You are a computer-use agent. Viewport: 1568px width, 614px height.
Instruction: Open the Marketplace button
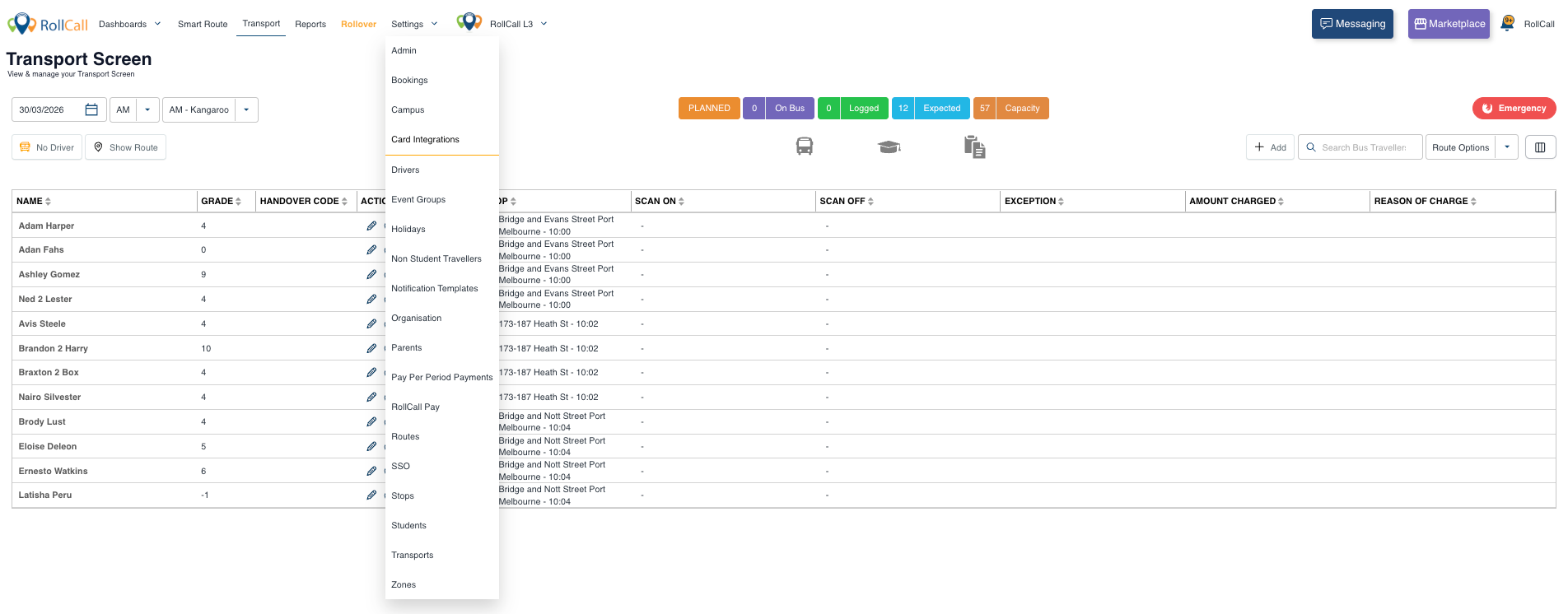(1449, 24)
